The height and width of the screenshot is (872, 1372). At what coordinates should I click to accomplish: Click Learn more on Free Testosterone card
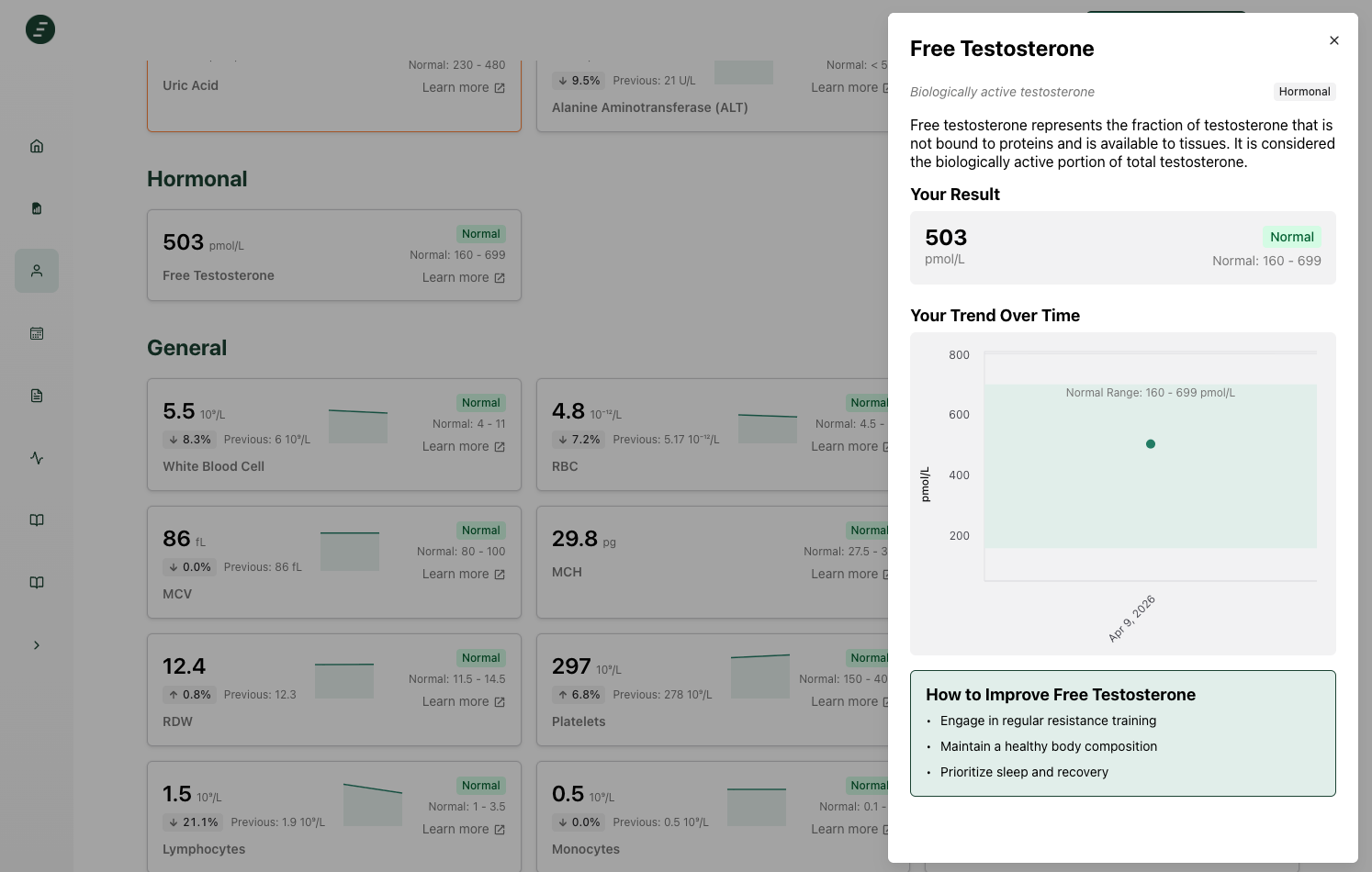pyautogui.click(x=464, y=278)
